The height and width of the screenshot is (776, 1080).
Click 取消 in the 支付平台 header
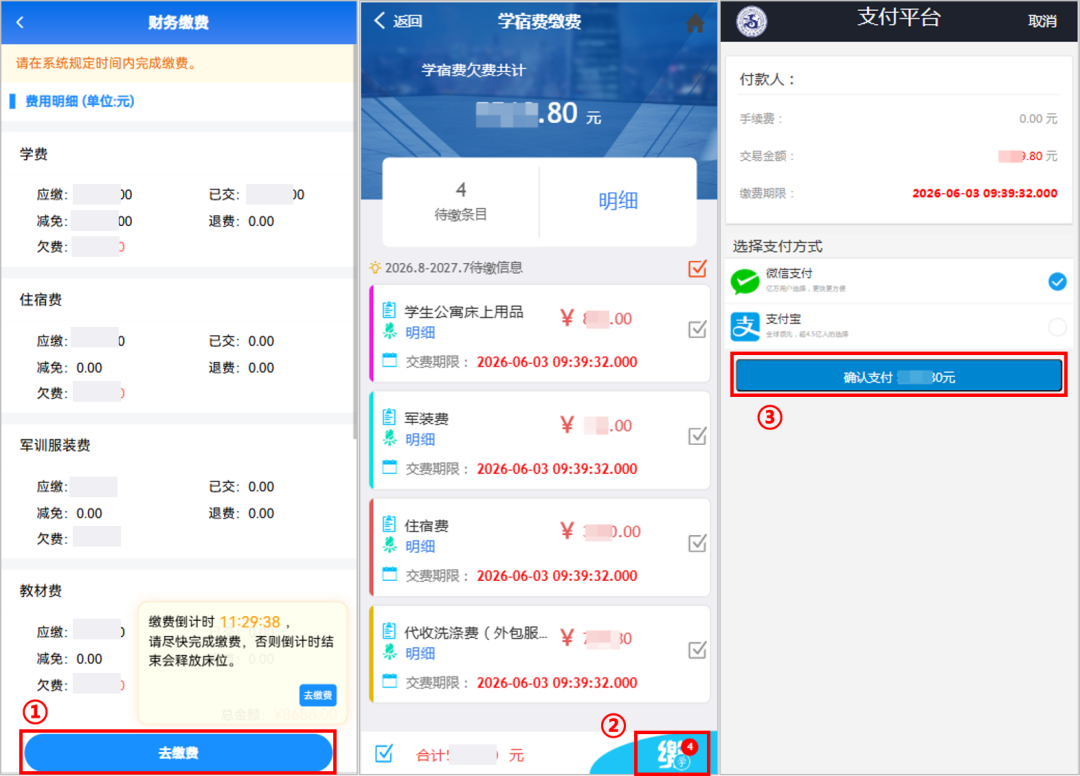1042,21
